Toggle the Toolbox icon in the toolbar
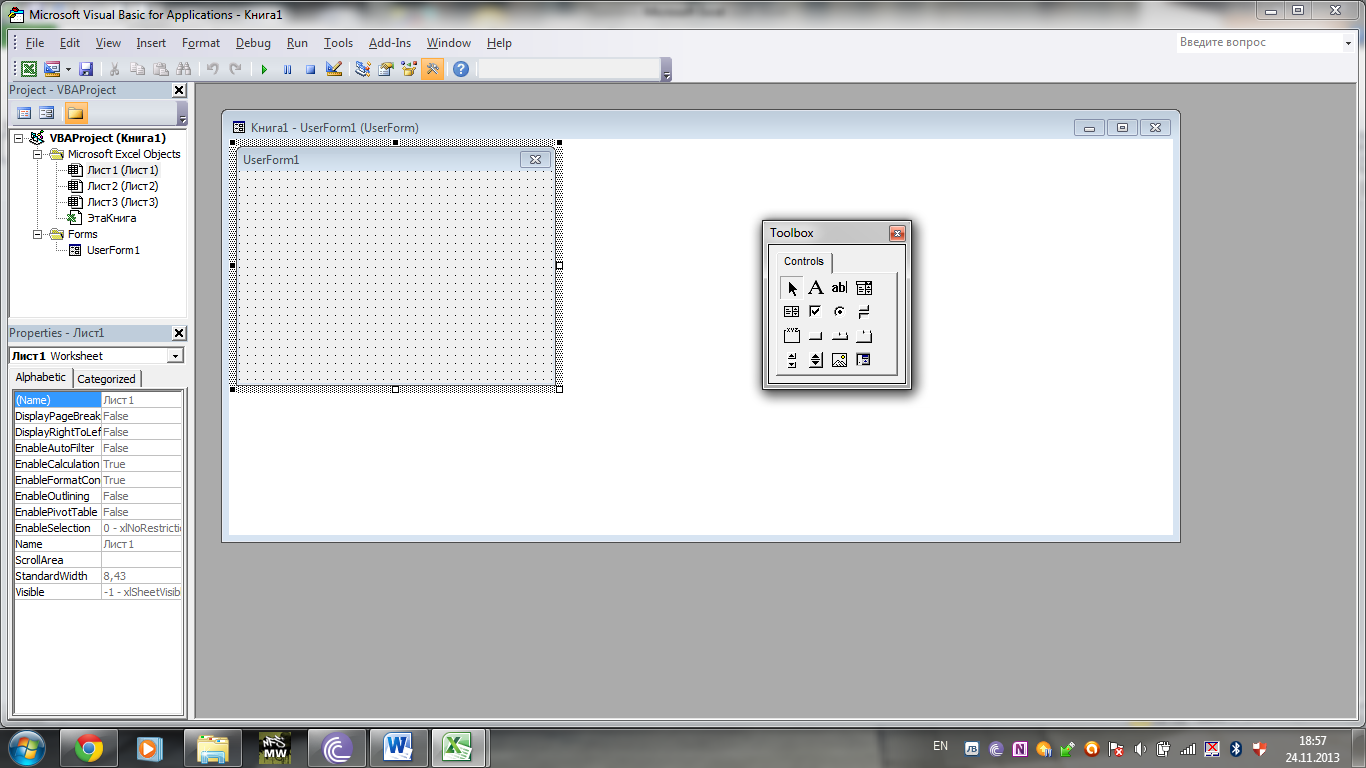This screenshot has width=1366, height=768. click(x=432, y=69)
